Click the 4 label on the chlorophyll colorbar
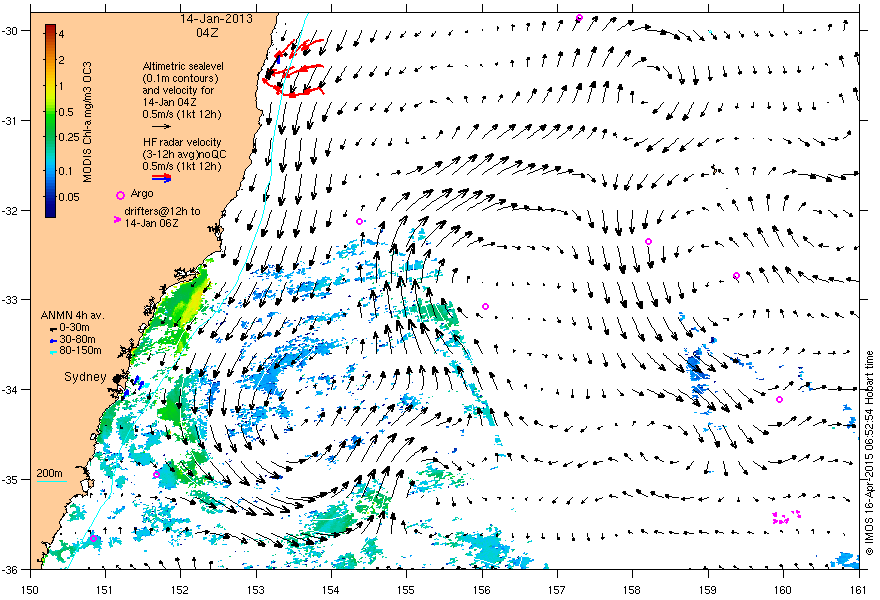880x600 pixels. click(62, 34)
